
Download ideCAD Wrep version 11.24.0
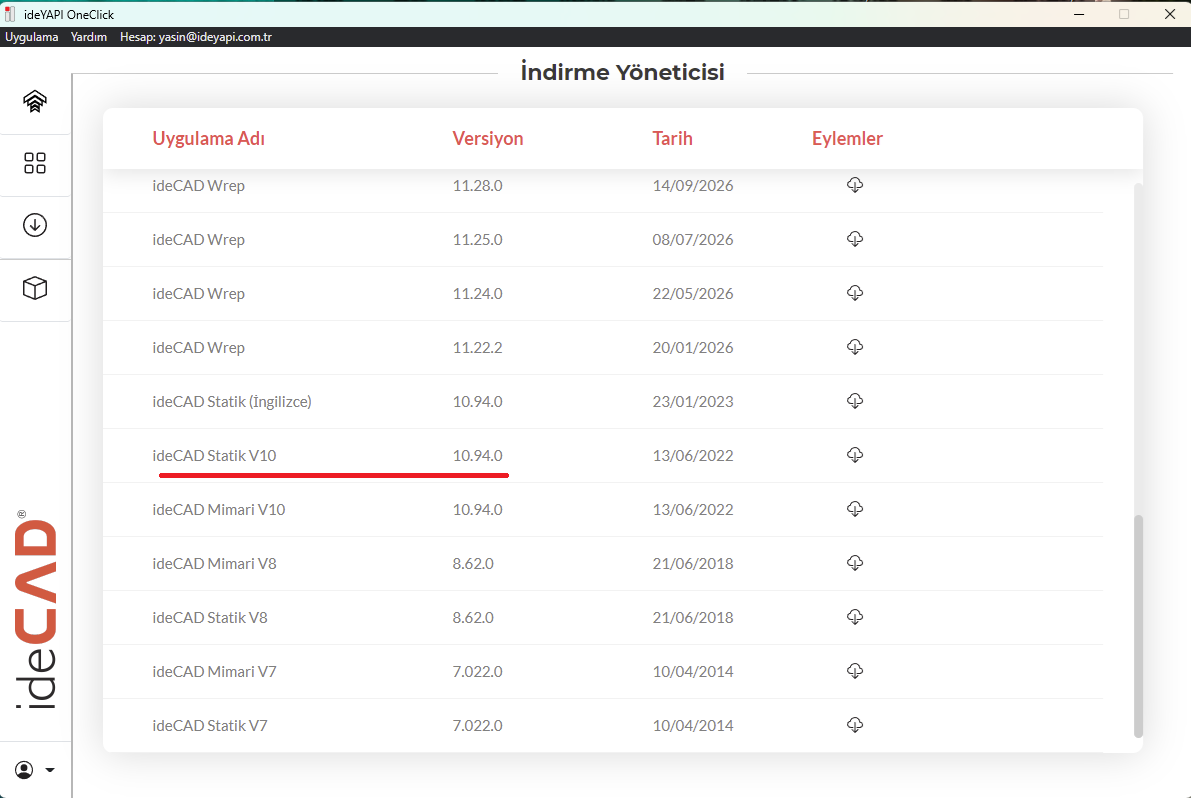[x=855, y=292]
